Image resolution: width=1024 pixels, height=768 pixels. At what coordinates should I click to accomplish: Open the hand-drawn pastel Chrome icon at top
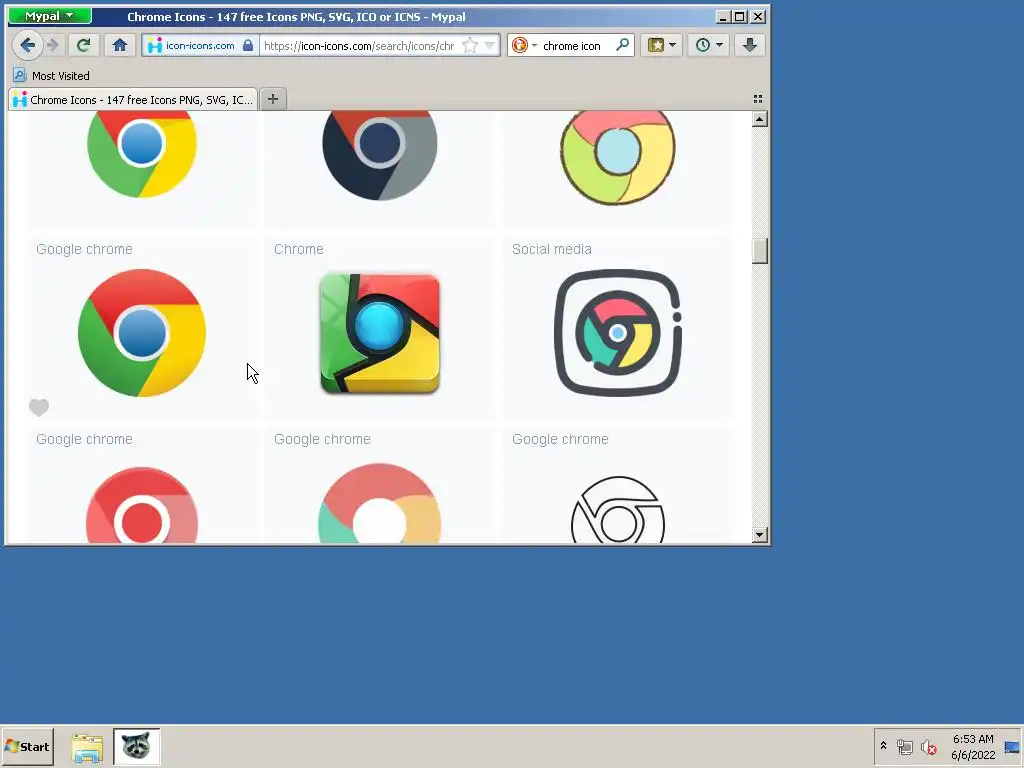click(x=618, y=157)
